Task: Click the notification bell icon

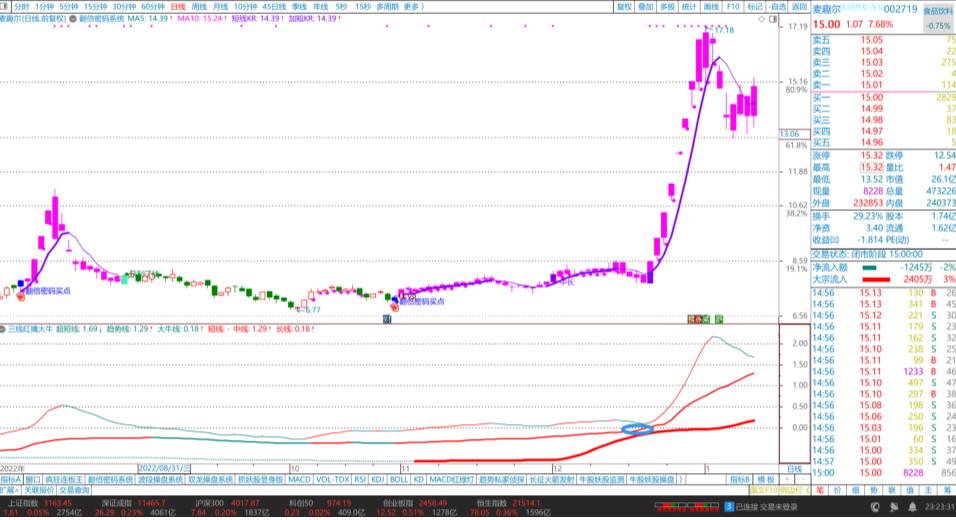Action: pyautogui.click(x=912, y=507)
